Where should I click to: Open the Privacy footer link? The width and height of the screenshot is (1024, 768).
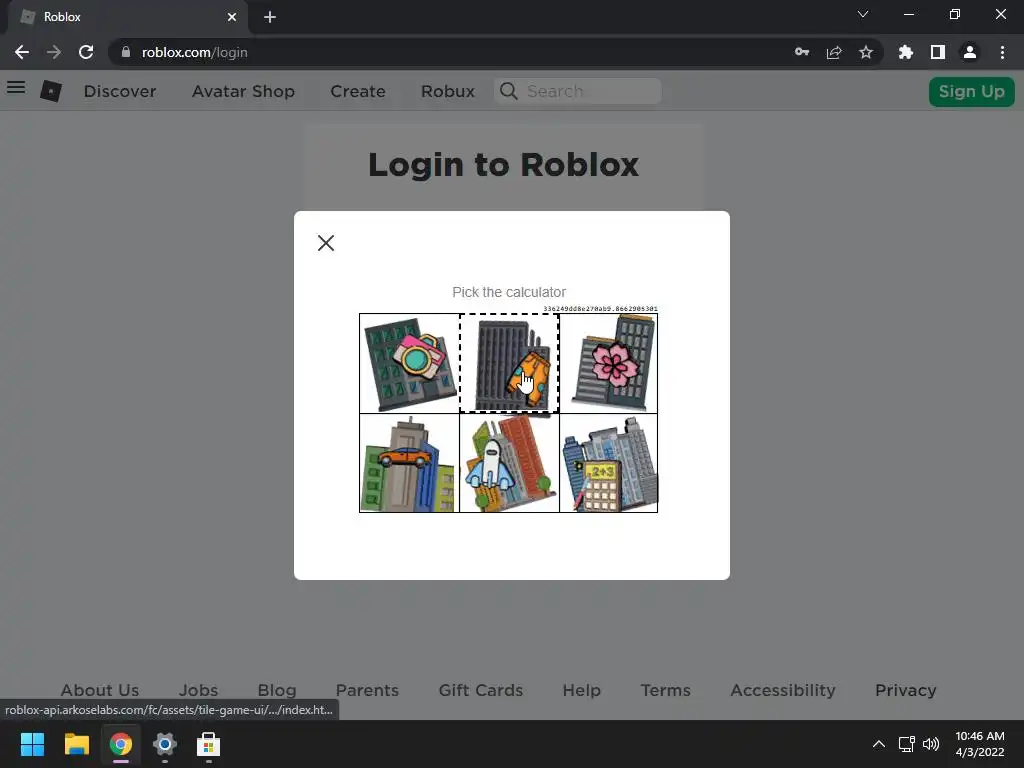(x=906, y=690)
